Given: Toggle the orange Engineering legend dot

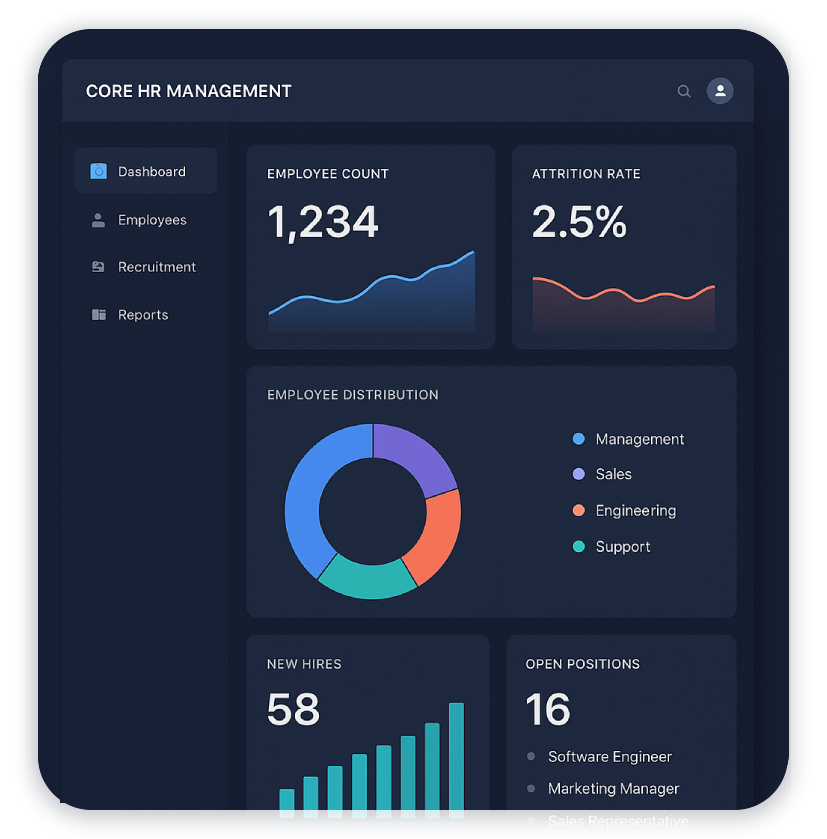Looking at the screenshot, I should [x=578, y=511].
